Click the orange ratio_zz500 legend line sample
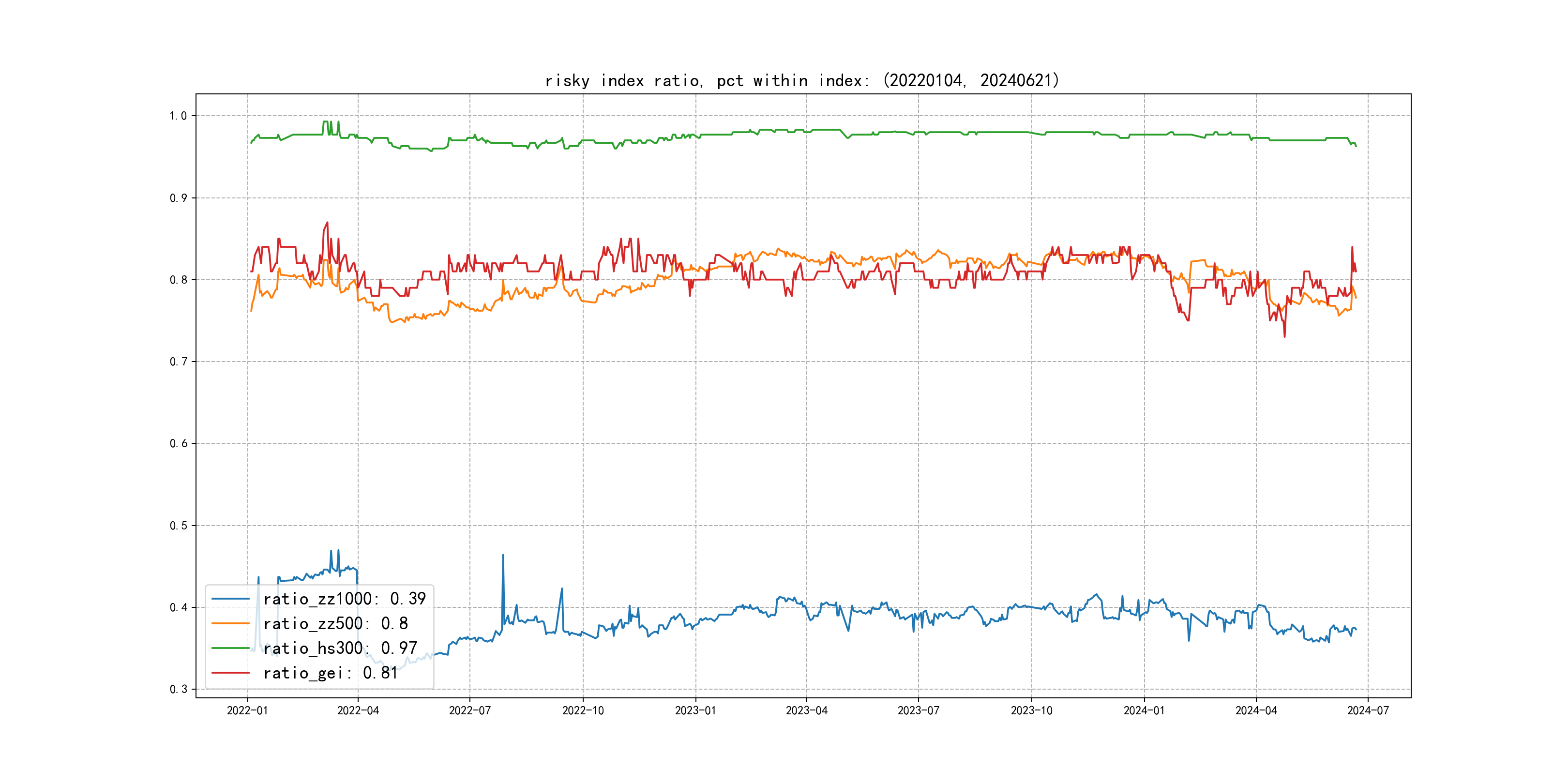This screenshot has height=784, width=1568. coord(230,623)
